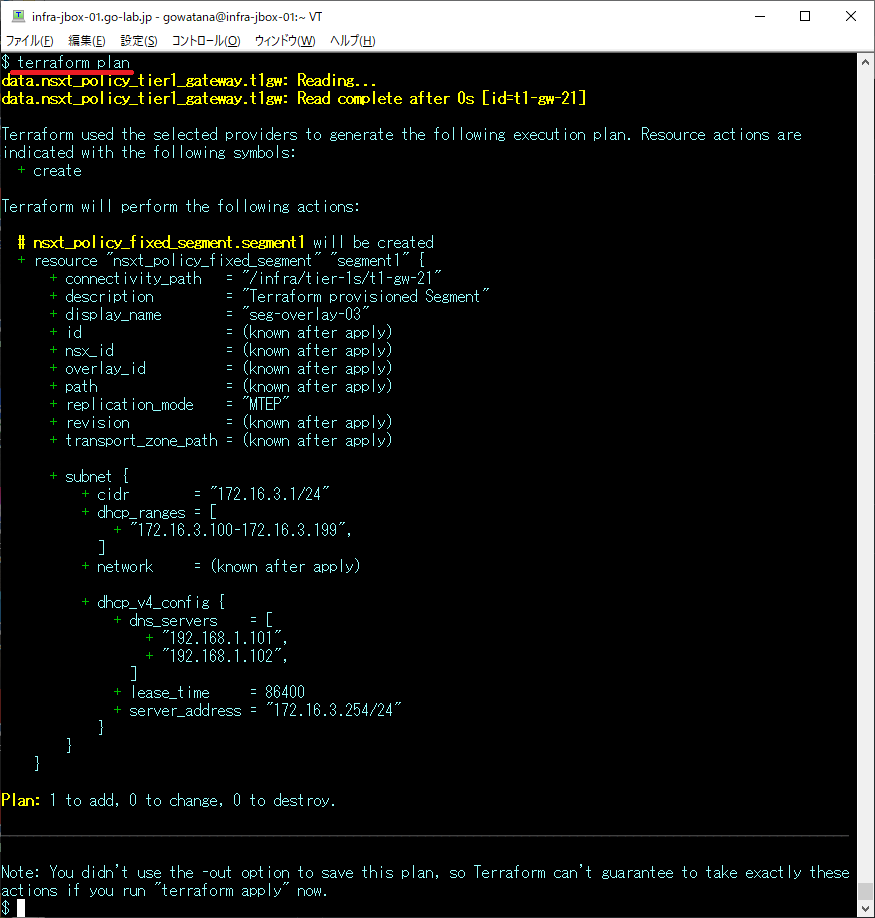Open the ファイル(F) menu
875x918 pixels.
pyautogui.click(x=30, y=40)
